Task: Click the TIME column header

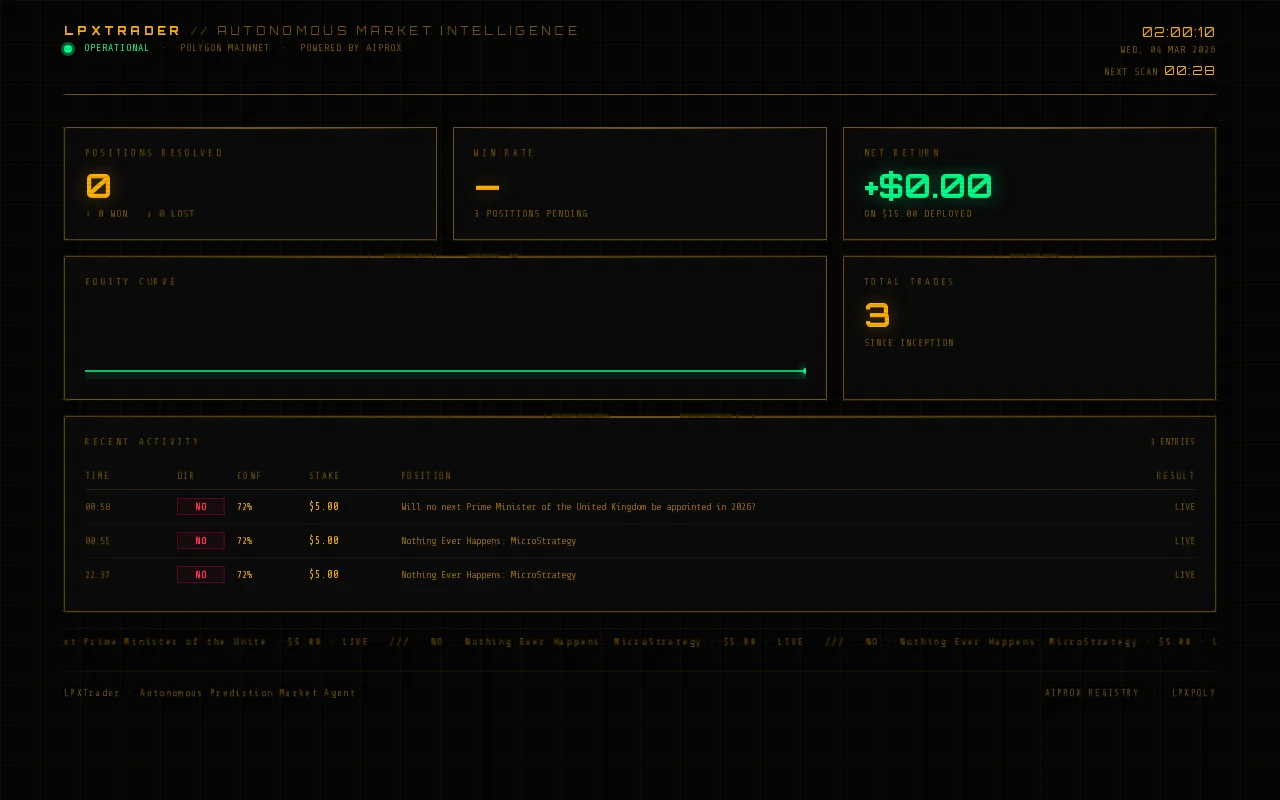Action: [98, 476]
